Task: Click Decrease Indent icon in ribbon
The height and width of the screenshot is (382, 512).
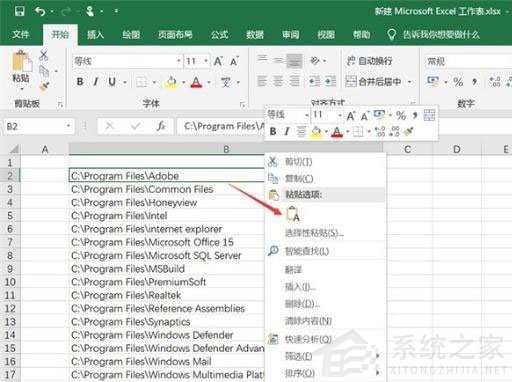Action: (x=314, y=81)
